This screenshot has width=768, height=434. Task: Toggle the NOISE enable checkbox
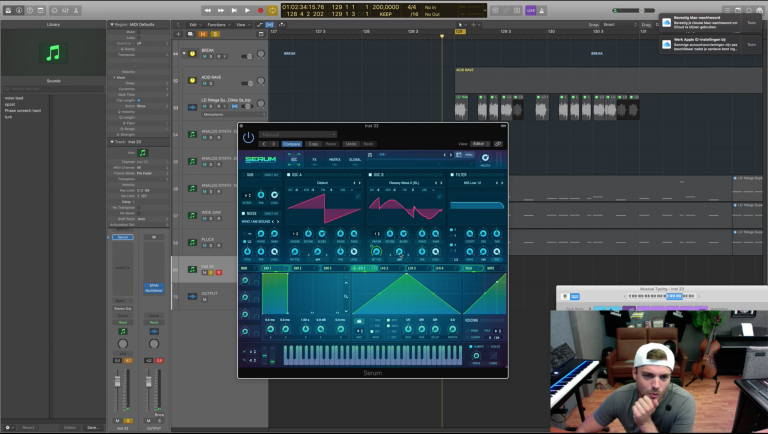coord(243,214)
